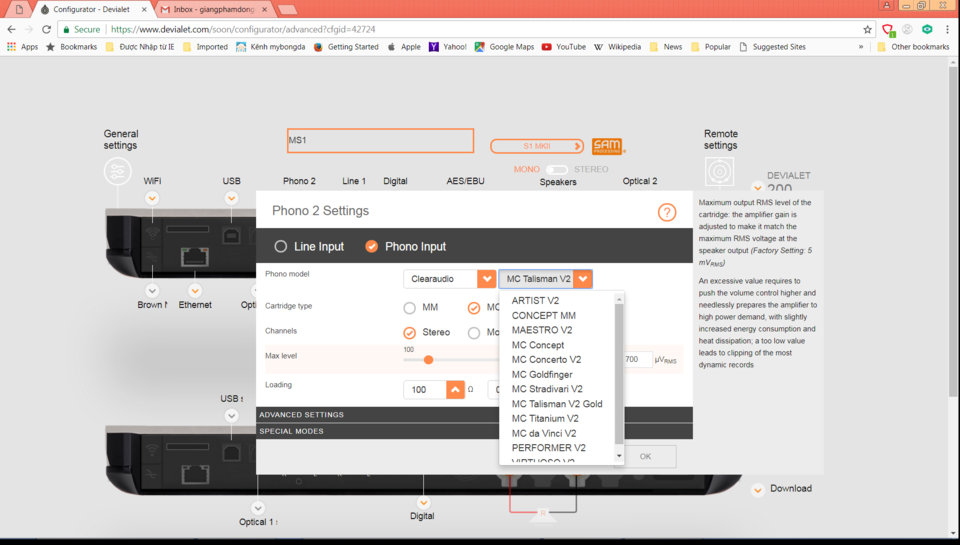960x545 pixels.
Task: Click the SAM processing logo
Action: click(607, 146)
